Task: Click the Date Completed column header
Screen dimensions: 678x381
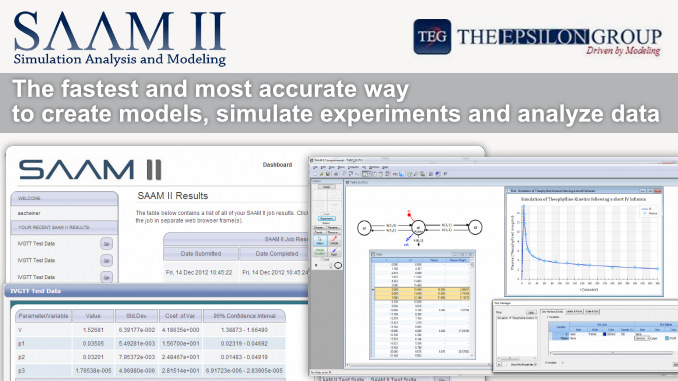Action: (277, 254)
